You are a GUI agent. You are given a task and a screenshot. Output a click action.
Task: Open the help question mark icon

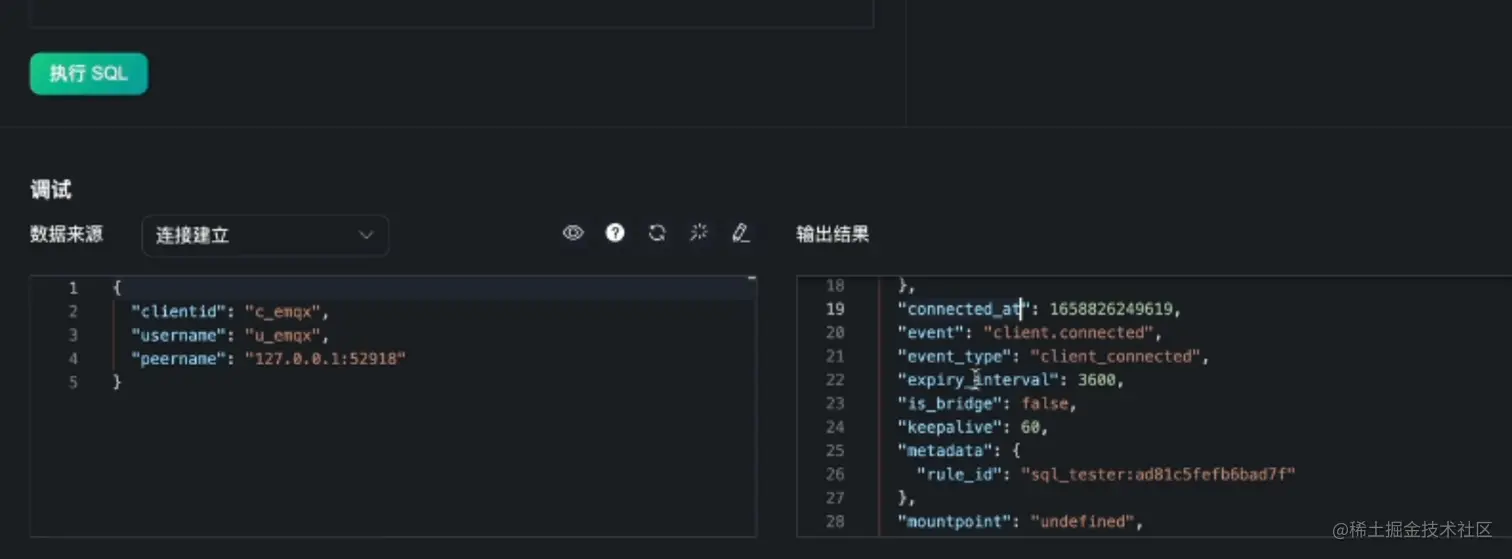click(x=615, y=233)
